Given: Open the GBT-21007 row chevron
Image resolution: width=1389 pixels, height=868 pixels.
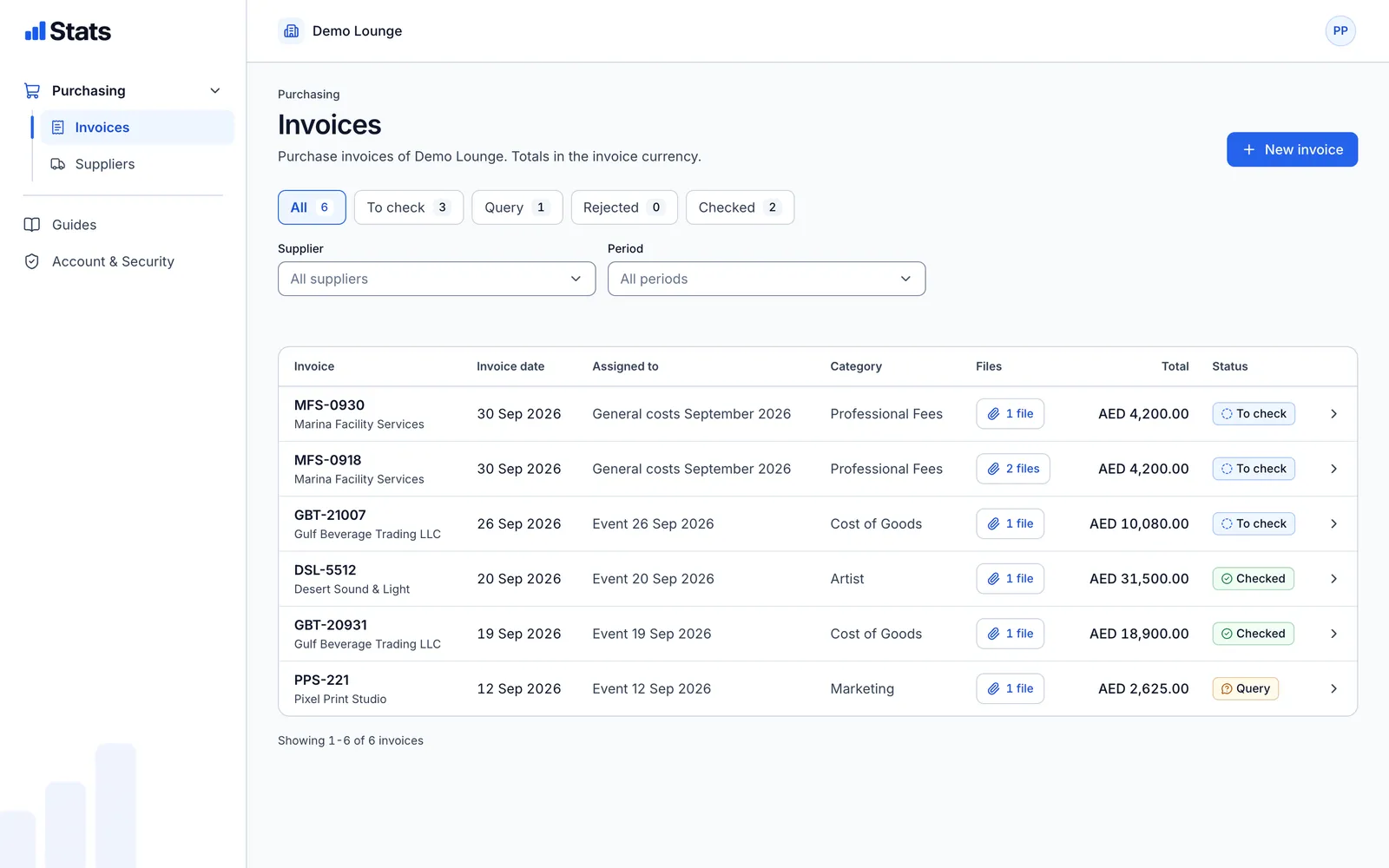Looking at the screenshot, I should click(1333, 523).
